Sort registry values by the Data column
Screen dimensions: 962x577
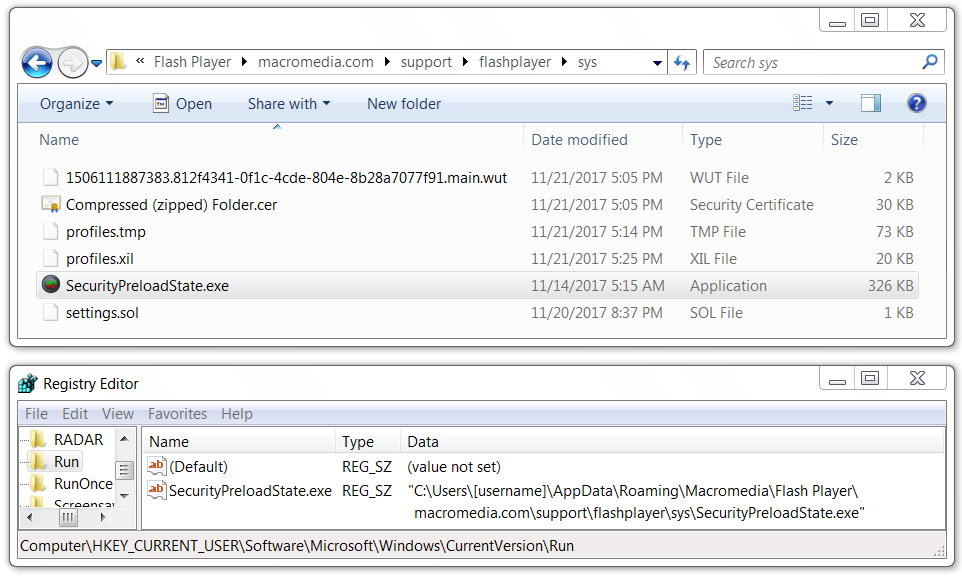pyautogui.click(x=423, y=442)
